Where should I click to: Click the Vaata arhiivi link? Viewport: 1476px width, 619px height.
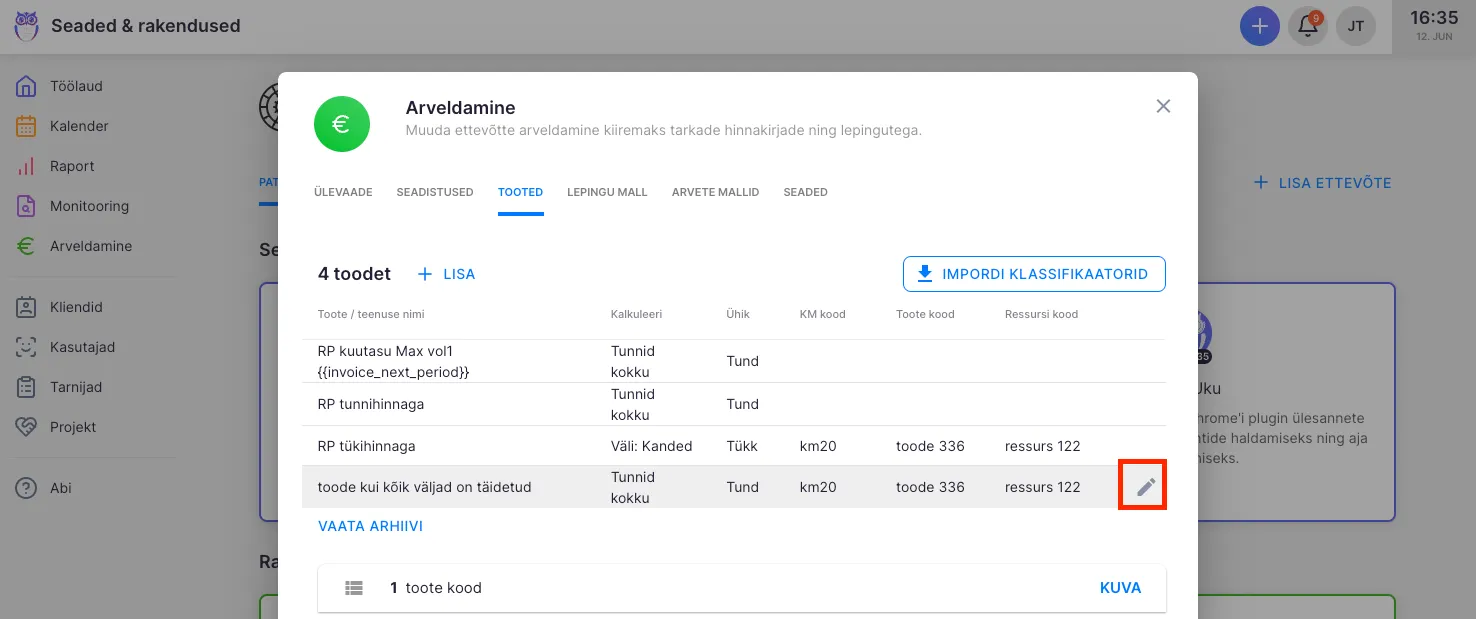tap(370, 526)
